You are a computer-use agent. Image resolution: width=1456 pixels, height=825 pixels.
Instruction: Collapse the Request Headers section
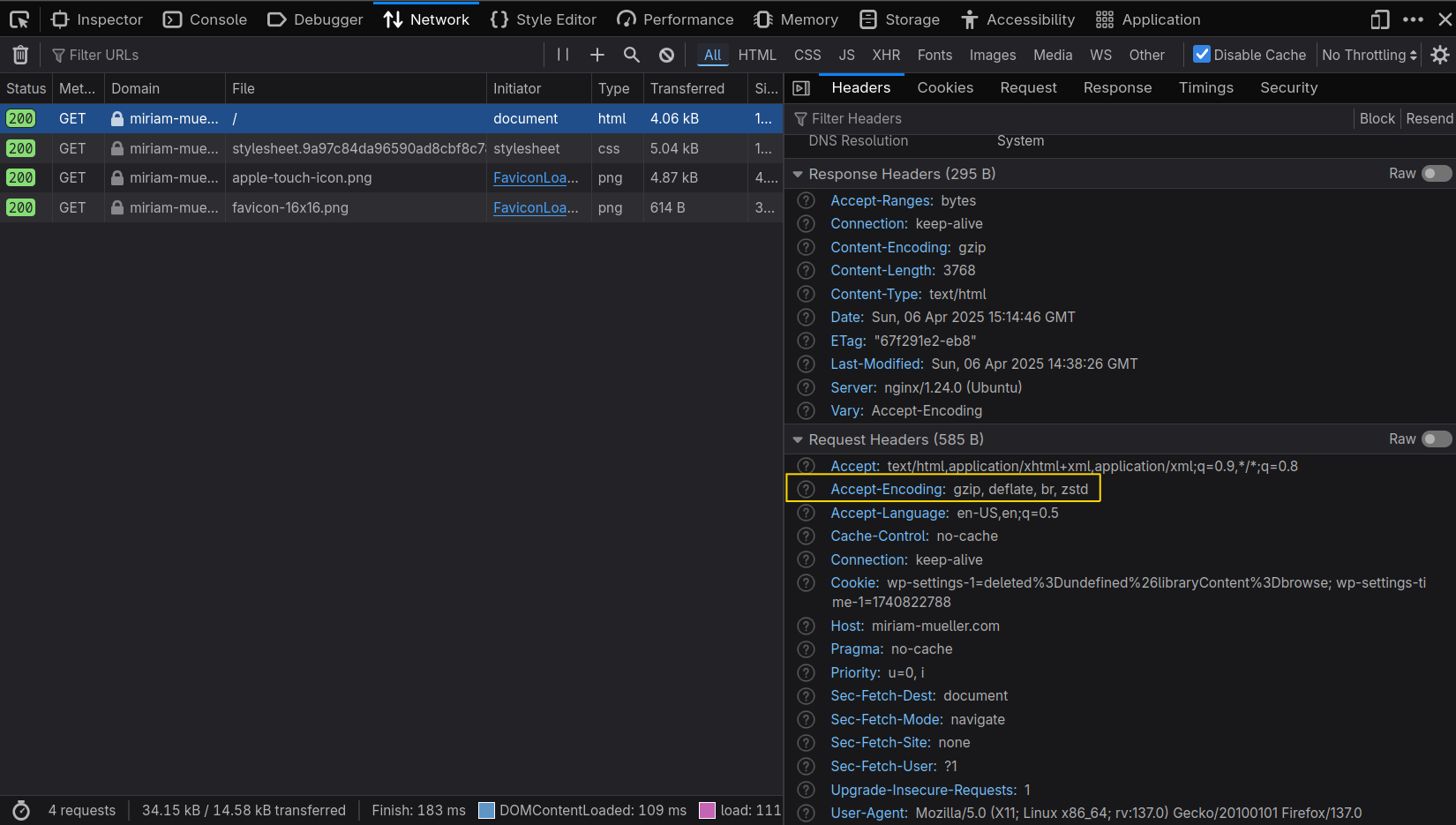(798, 439)
